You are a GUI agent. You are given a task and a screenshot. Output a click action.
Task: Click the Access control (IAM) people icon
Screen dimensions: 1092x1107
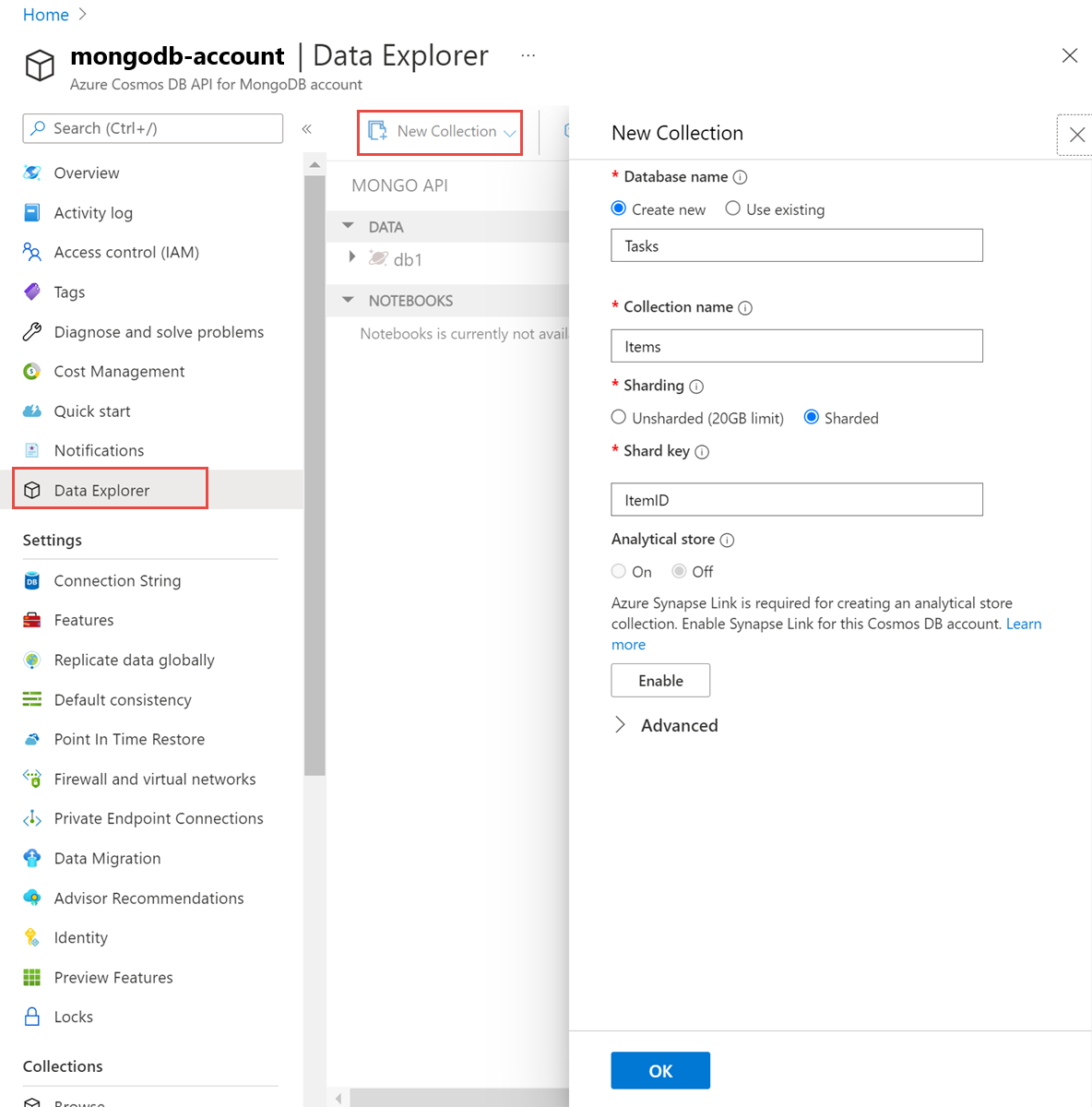pyautogui.click(x=32, y=252)
